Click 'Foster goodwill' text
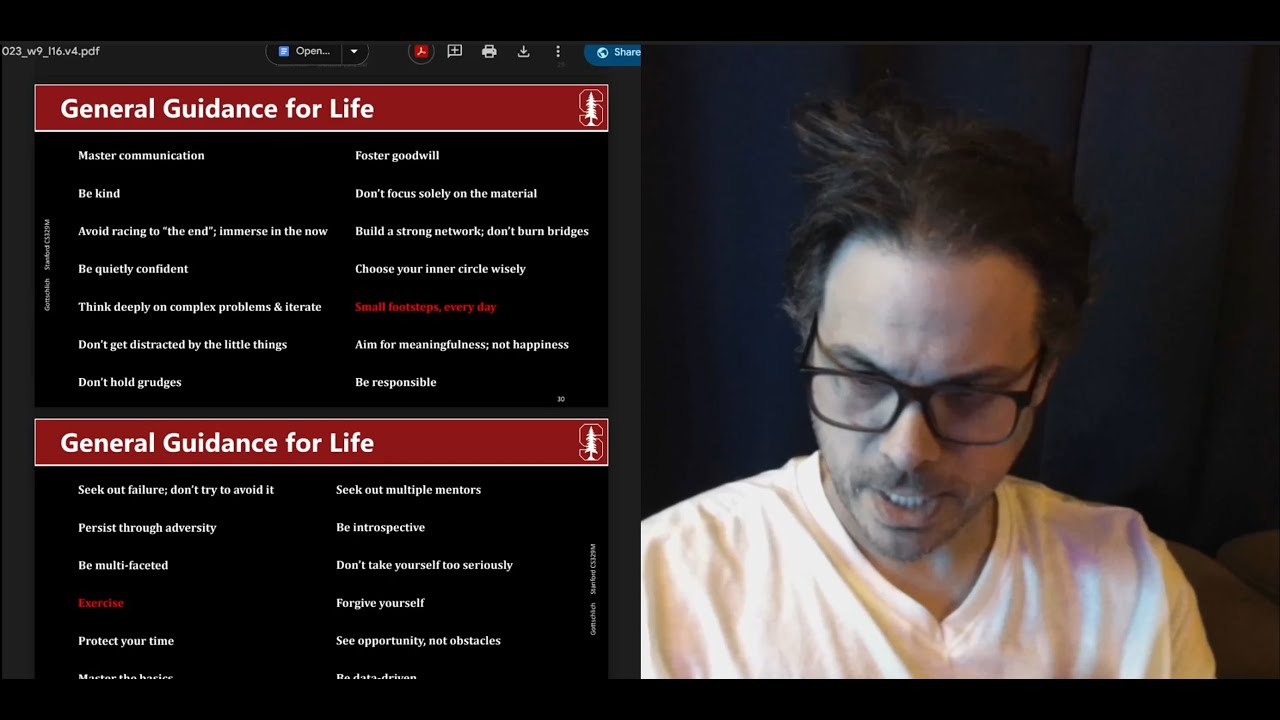The width and height of the screenshot is (1280, 720). (397, 155)
